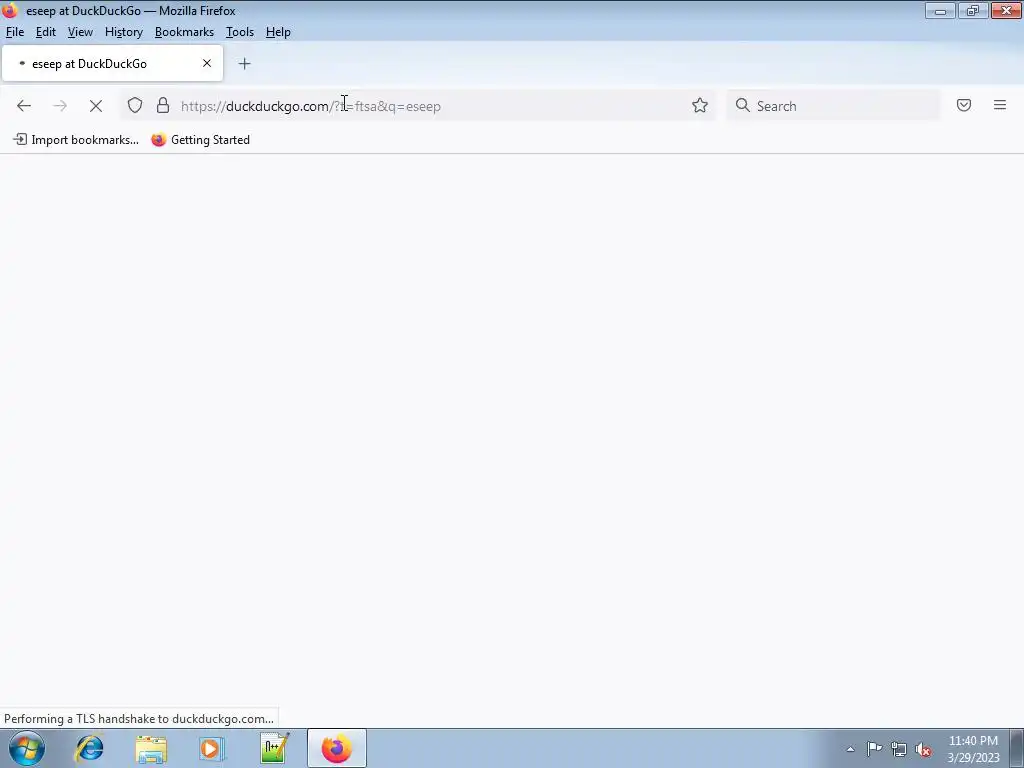Open Getting Started bookmark
Viewport: 1024px width, 768px height.
(200, 140)
